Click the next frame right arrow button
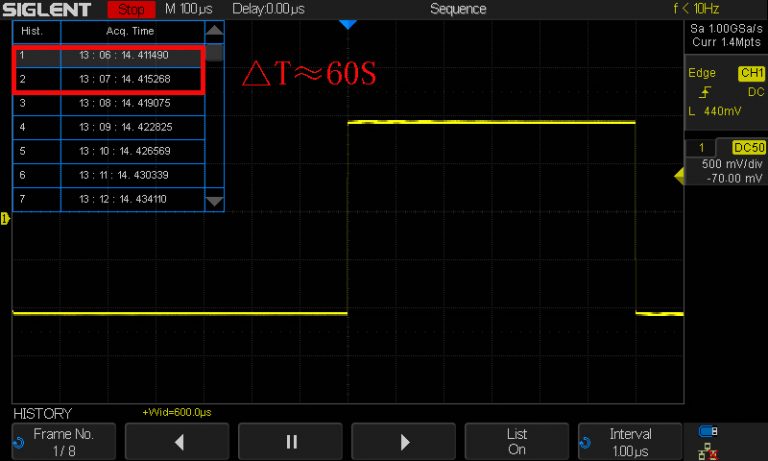Screen dimensions: 768x461 [405, 441]
